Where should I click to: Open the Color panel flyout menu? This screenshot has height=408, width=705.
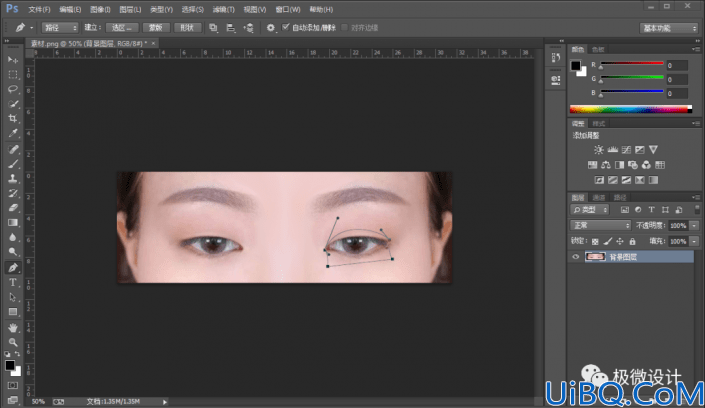click(696, 49)
